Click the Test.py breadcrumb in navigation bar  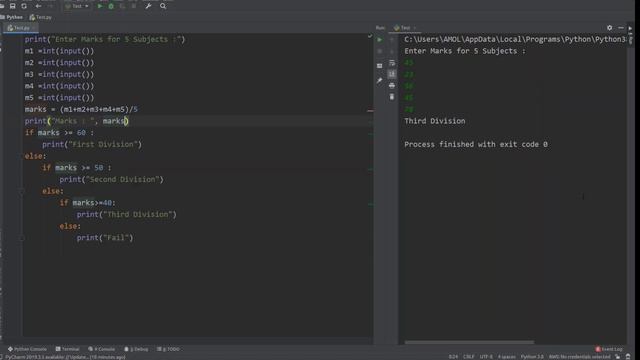(40, 17)
